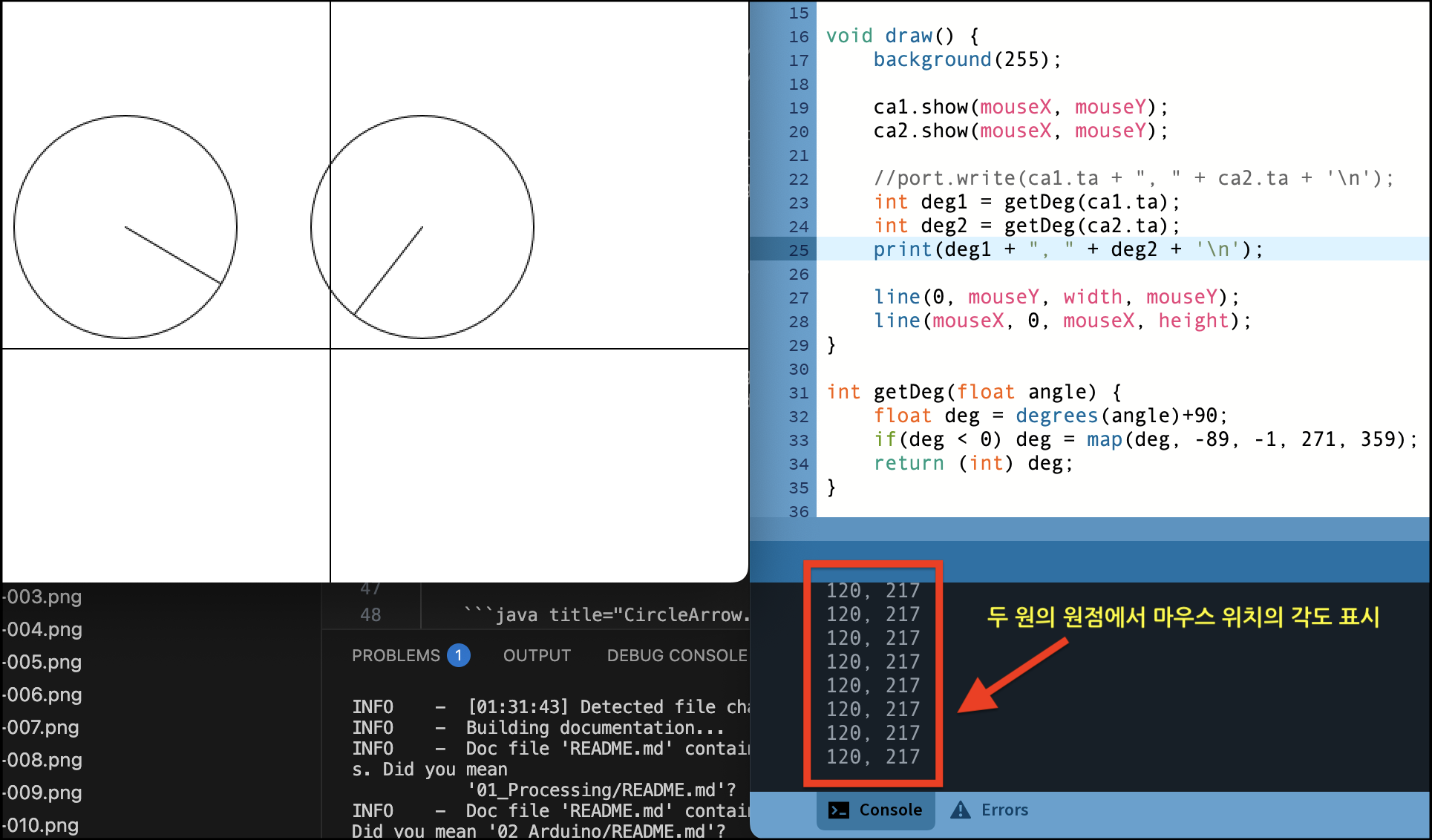Image resolution: width=1432 pixels, height=840 pixels.
Task: Click the 'ca2.show(mouseX, mouseY);' line
Action: click(x=1021, y=131)
